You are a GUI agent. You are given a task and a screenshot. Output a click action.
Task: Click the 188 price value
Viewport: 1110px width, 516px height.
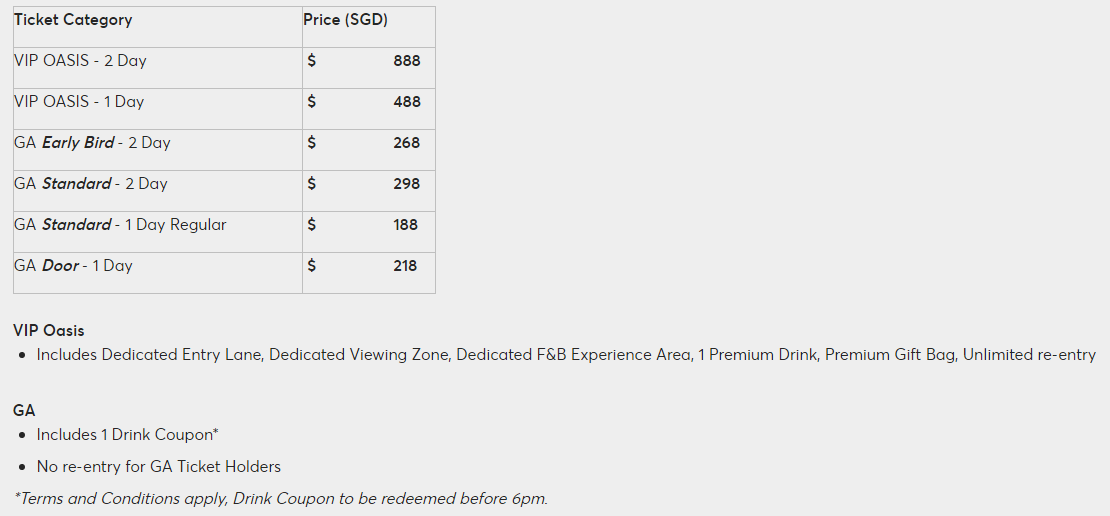[x=405, y=225]
